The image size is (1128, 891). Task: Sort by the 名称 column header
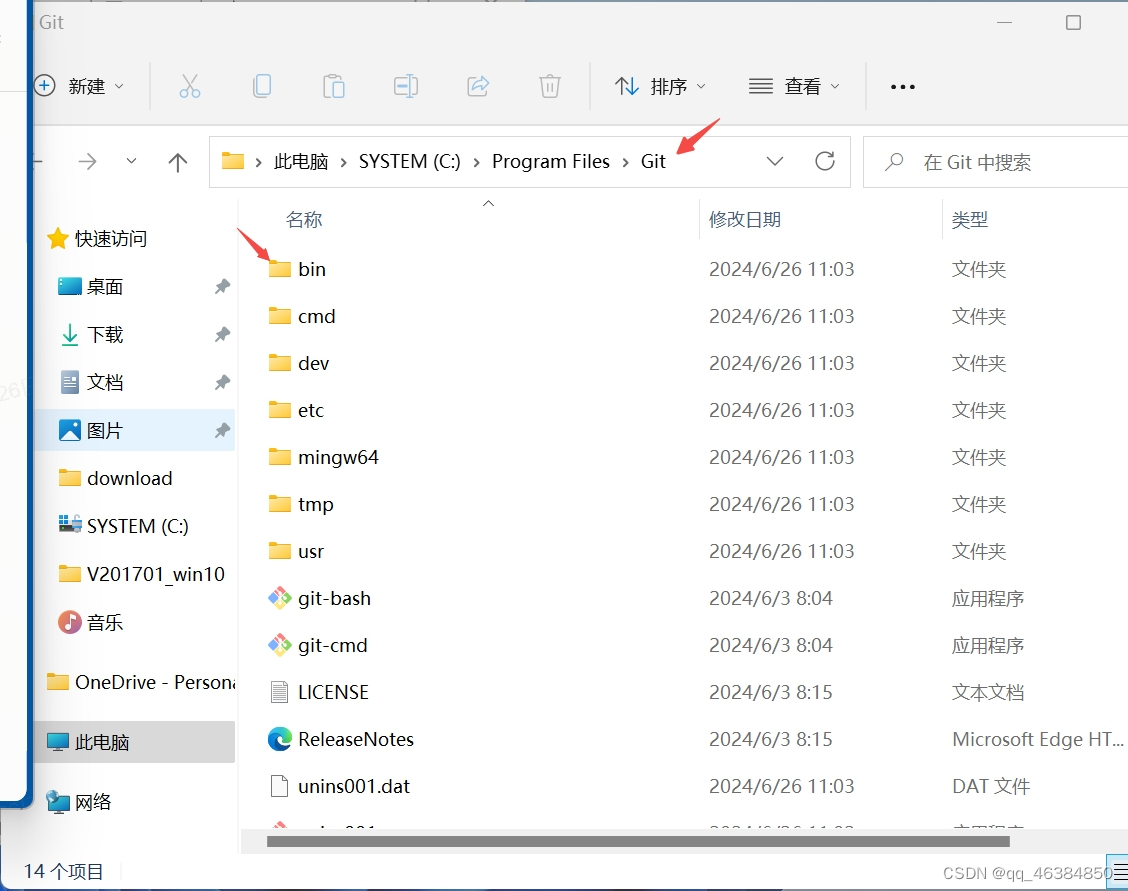tap(304, 219)
